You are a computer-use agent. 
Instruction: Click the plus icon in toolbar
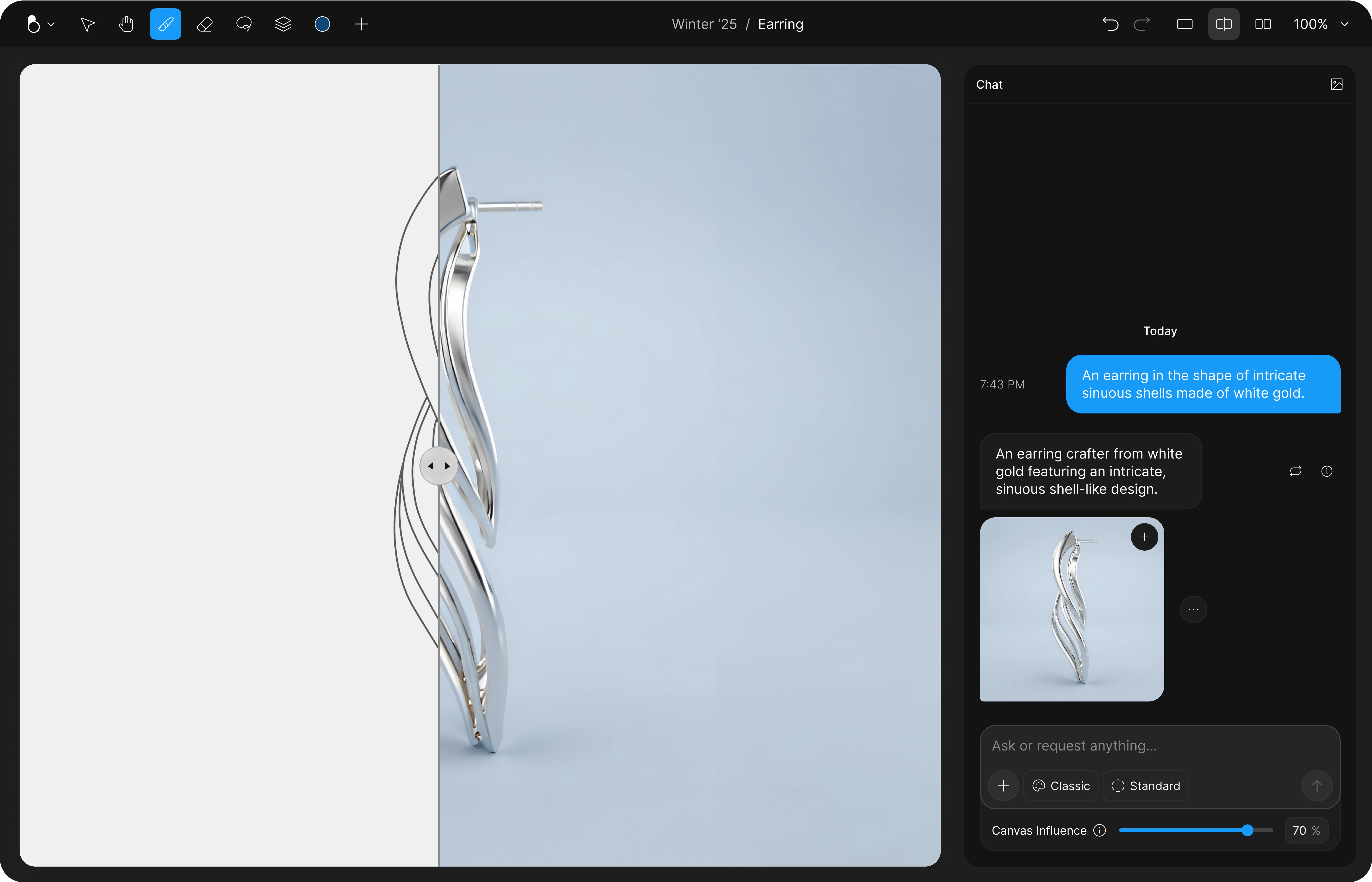point(361,24)
